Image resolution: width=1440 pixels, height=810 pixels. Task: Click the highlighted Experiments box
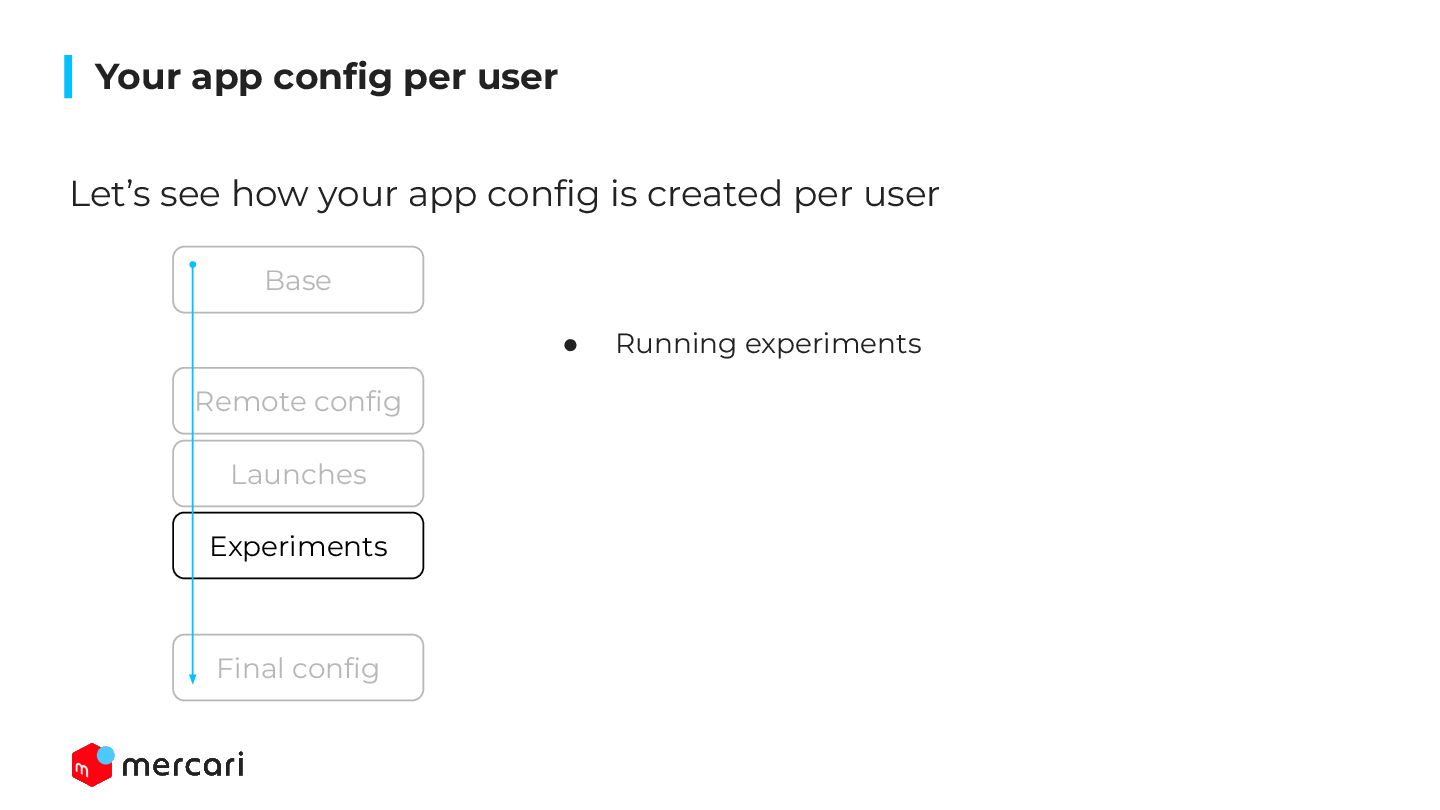(298, 546)
